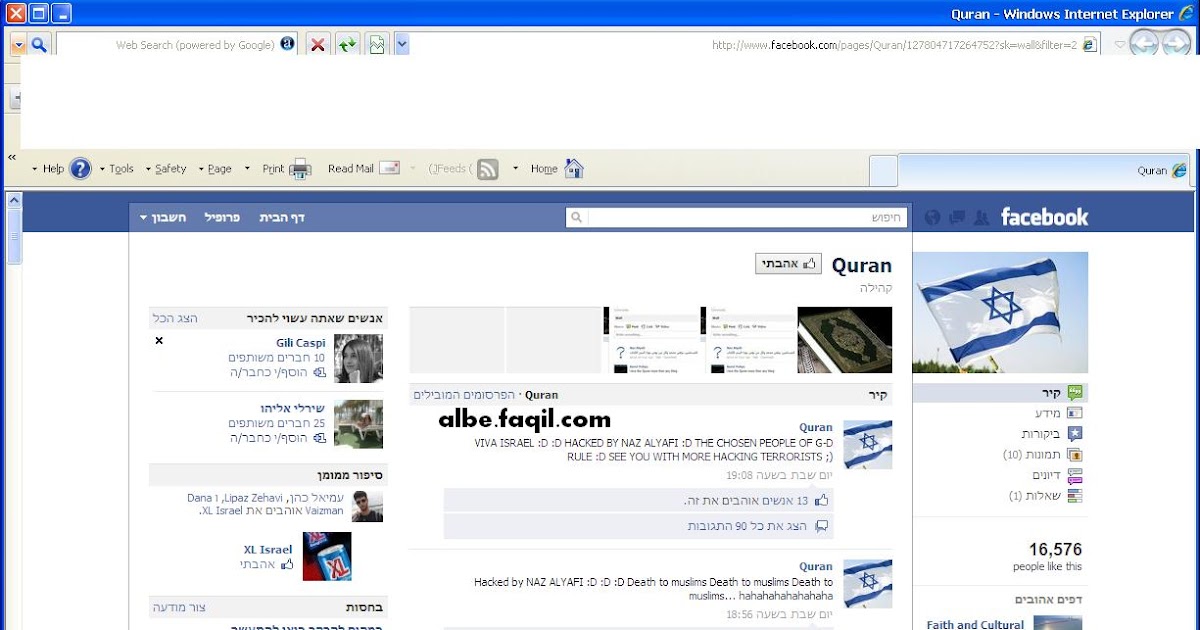Open the Tools menu
The width and height of the screenshot is (1200, 630).
121,169
